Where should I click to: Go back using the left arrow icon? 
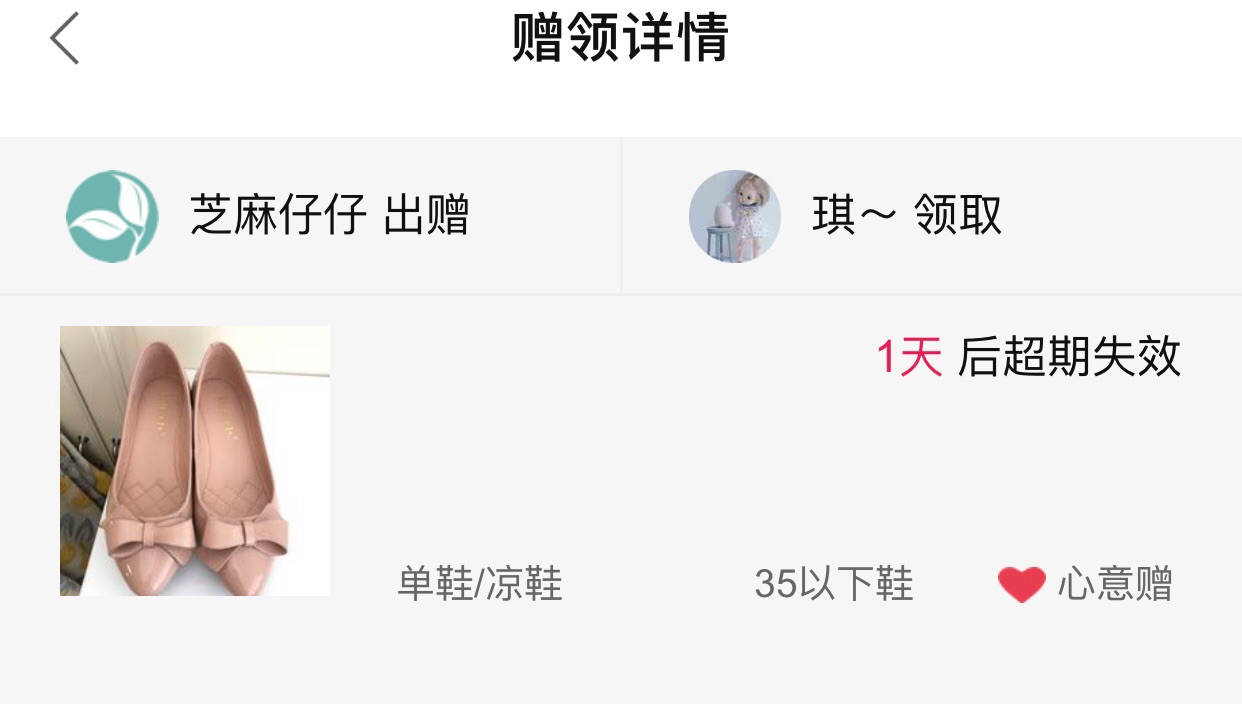[x=64, y=39]
